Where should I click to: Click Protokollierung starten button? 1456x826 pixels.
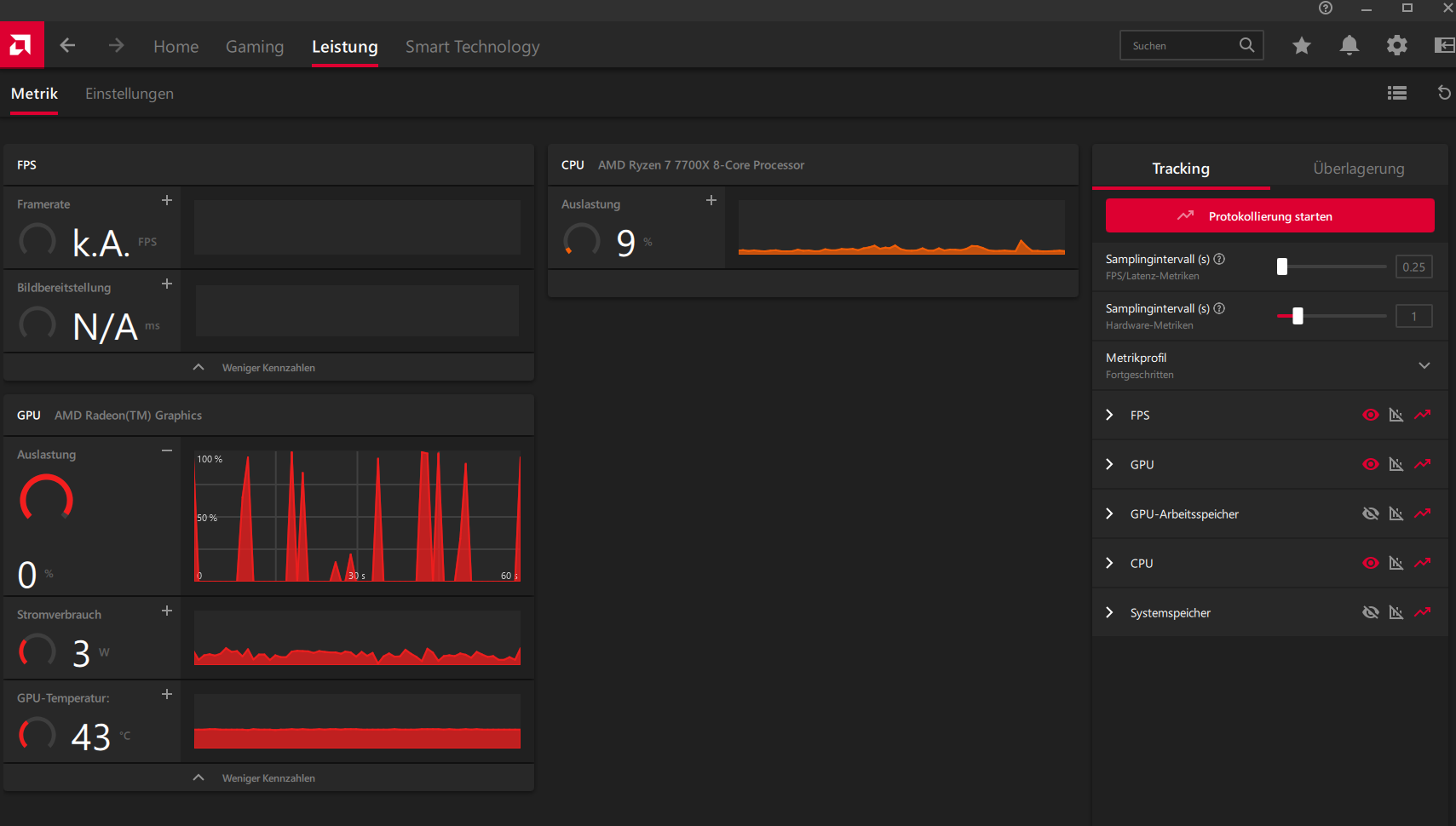(x=1269, y=215)
